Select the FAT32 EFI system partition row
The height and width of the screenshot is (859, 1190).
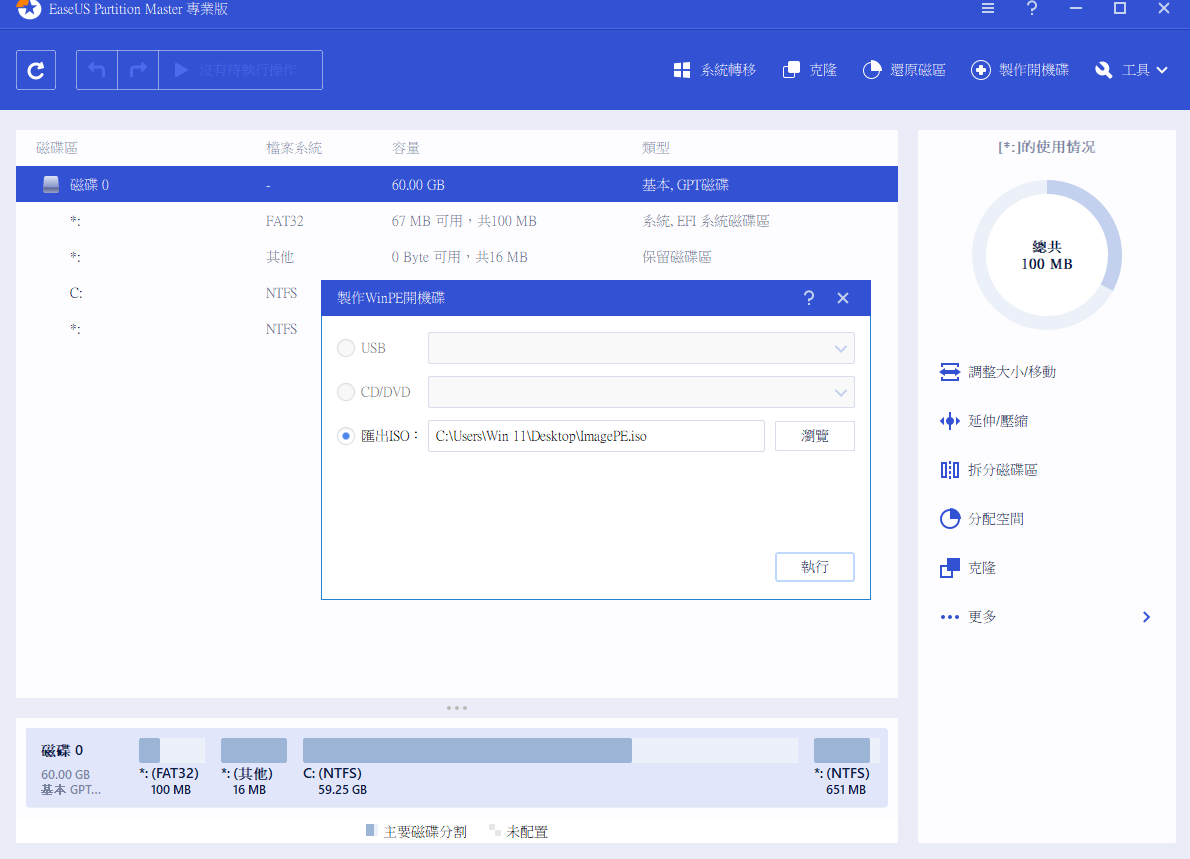point(457,221)
